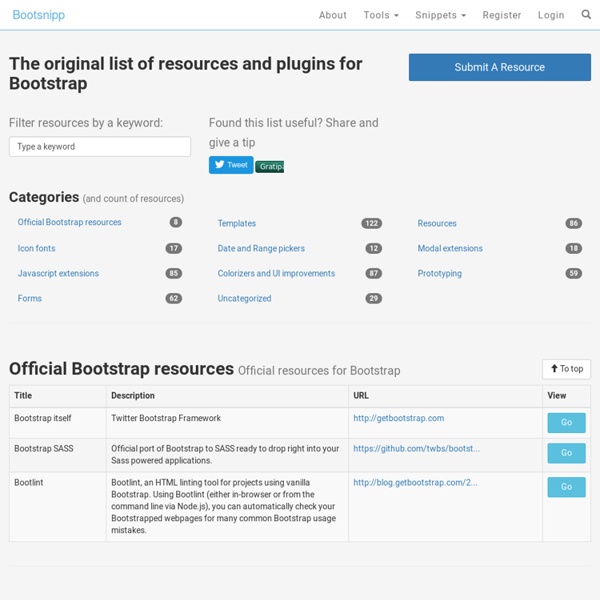This screenshot has width=600, height=600.
Task: Go to the Forms category
Action: coord(29,298)
